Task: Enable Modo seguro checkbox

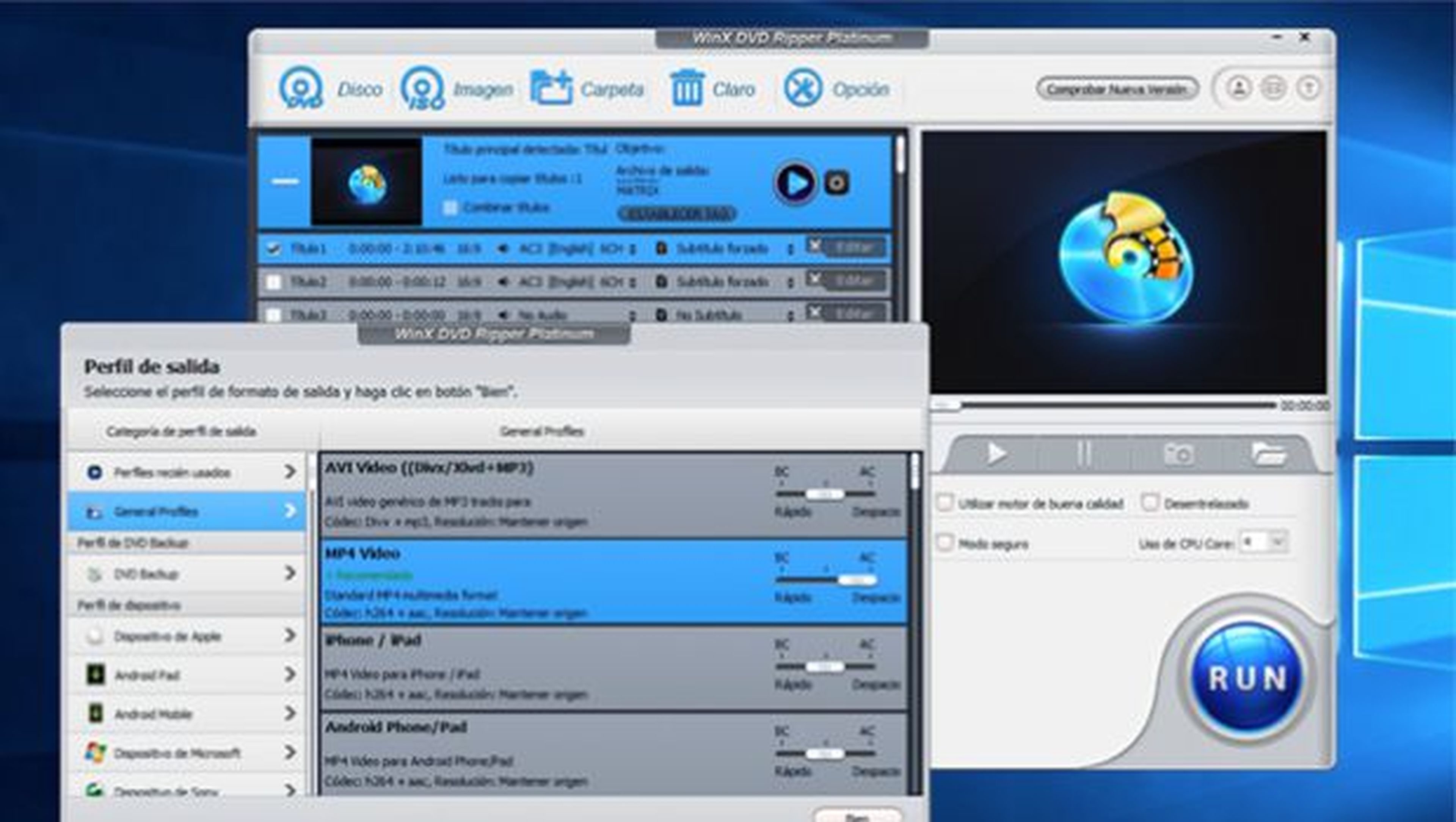Action: tap(945, 543)
